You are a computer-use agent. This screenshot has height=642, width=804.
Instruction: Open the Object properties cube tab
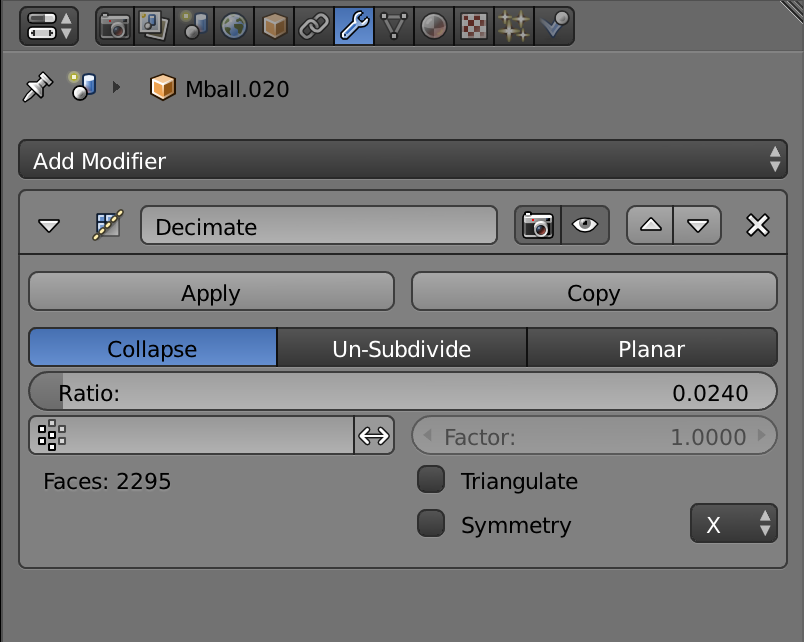point(274,26)
